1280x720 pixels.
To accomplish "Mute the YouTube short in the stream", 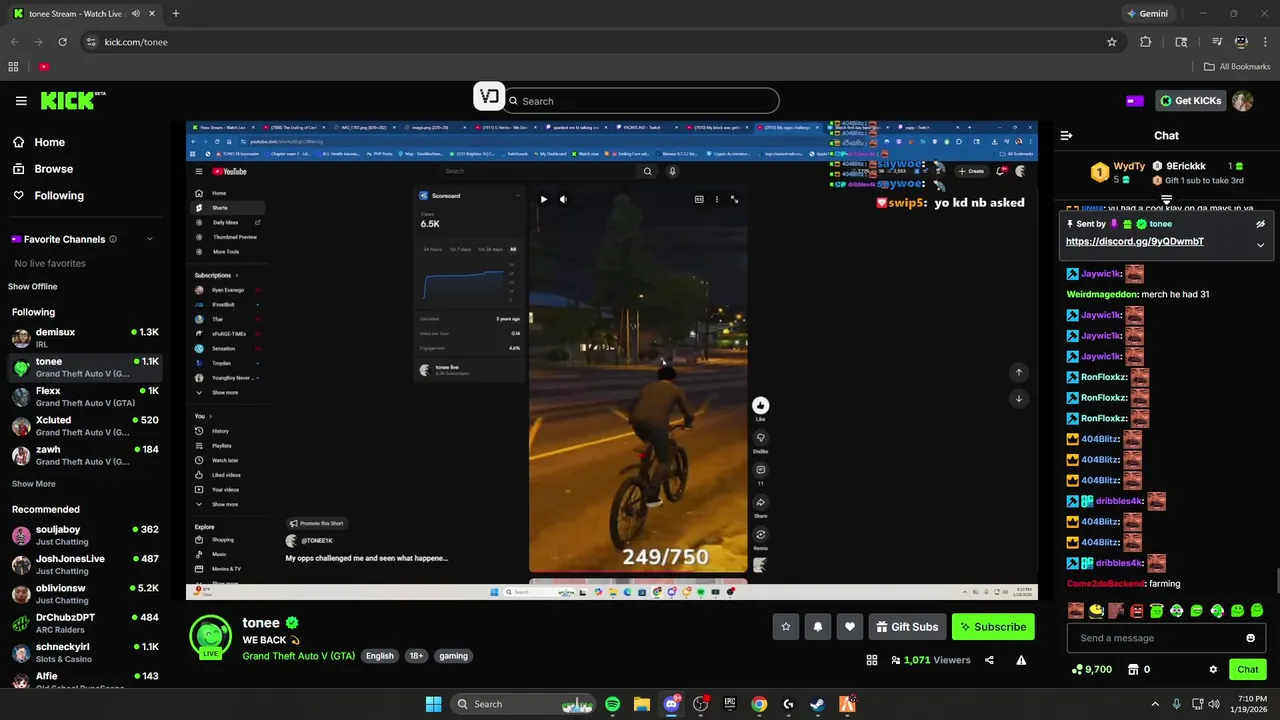I will (563, 199).
